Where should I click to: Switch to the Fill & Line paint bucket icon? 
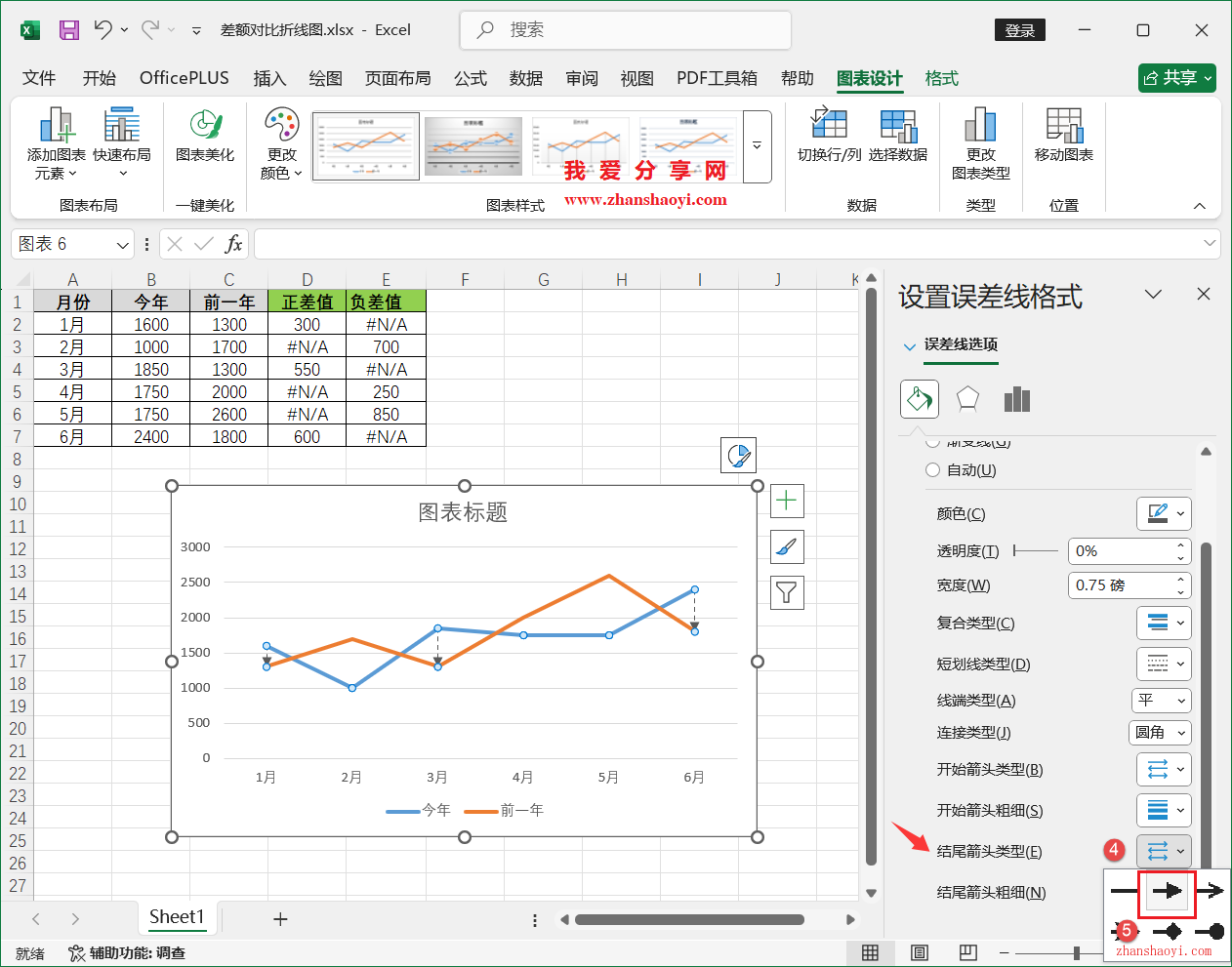pyautogui.click(x=919, y=398)
